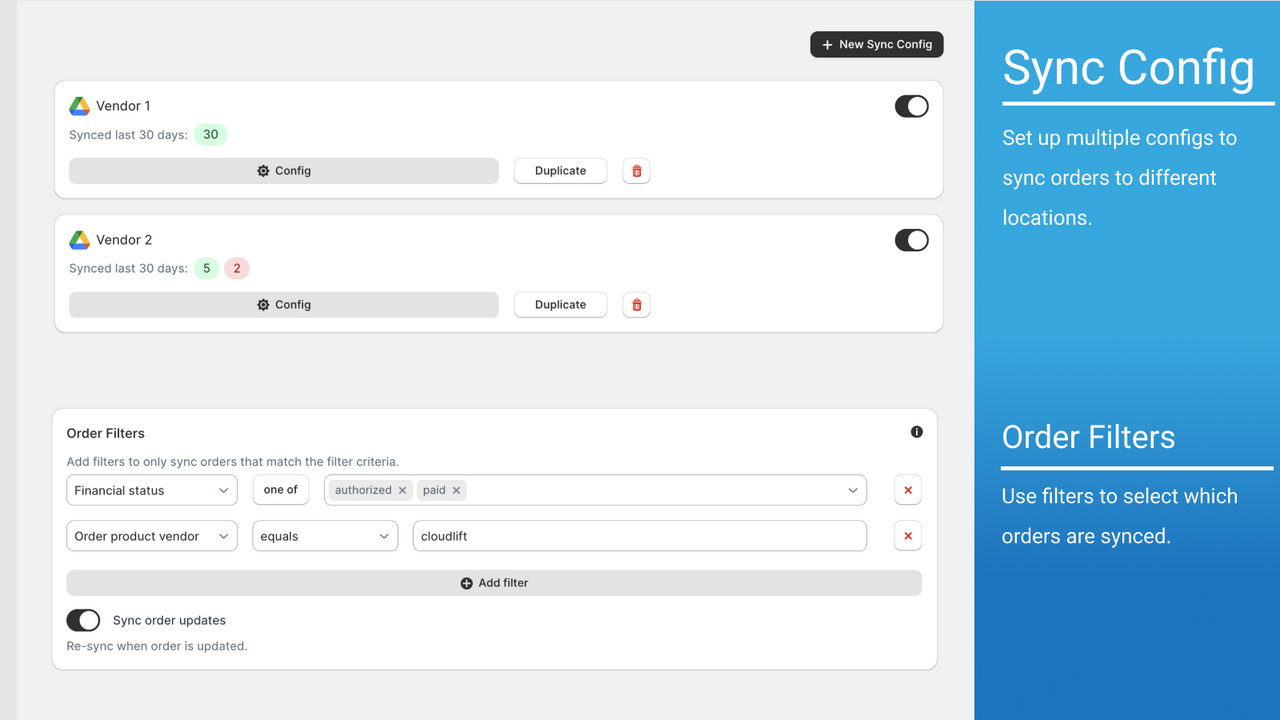Viewport: 1280px width, 720px height.
Task: Delete Vendor 1 using the red trash icon
Action: pos(636,171)
